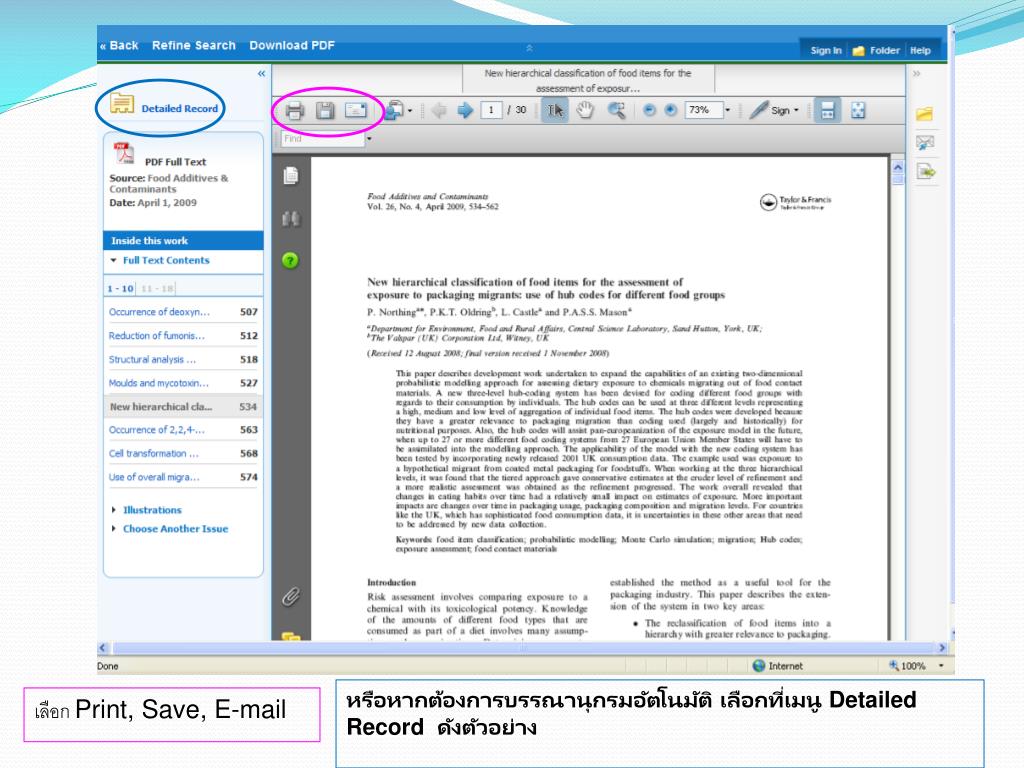Expand the Illustrations section

tap(151, 510)
